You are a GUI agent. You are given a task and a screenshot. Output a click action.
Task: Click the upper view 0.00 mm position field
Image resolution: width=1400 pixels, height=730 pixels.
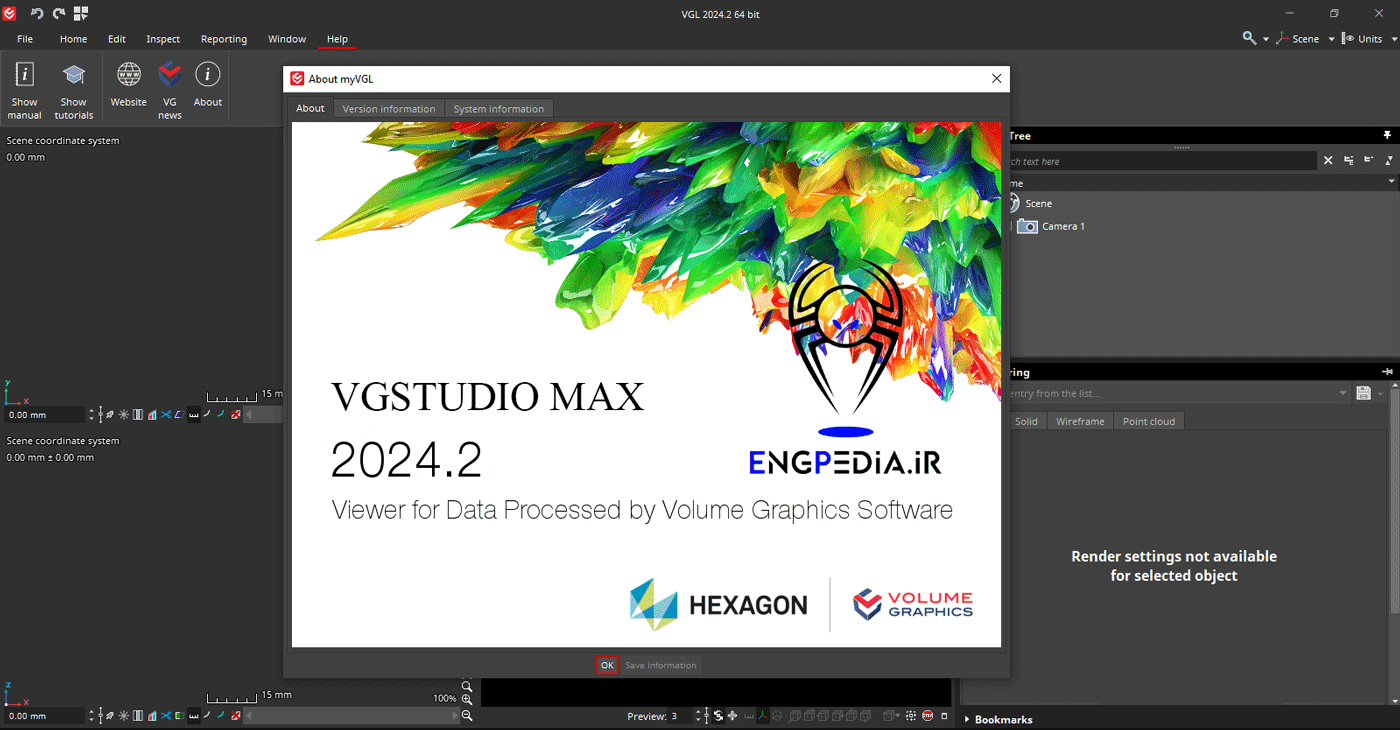pos(45,414)
